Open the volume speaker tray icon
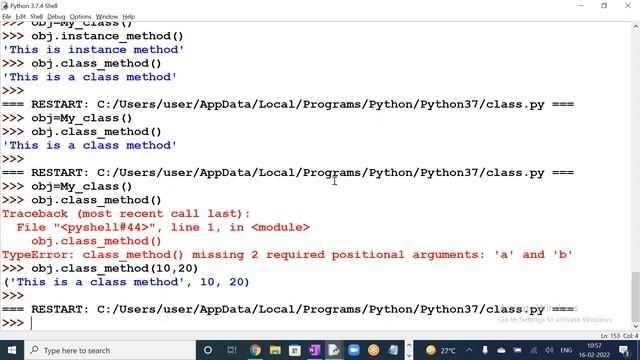The height and width of the screenshot is (360, 640). [x=549, y=350]
